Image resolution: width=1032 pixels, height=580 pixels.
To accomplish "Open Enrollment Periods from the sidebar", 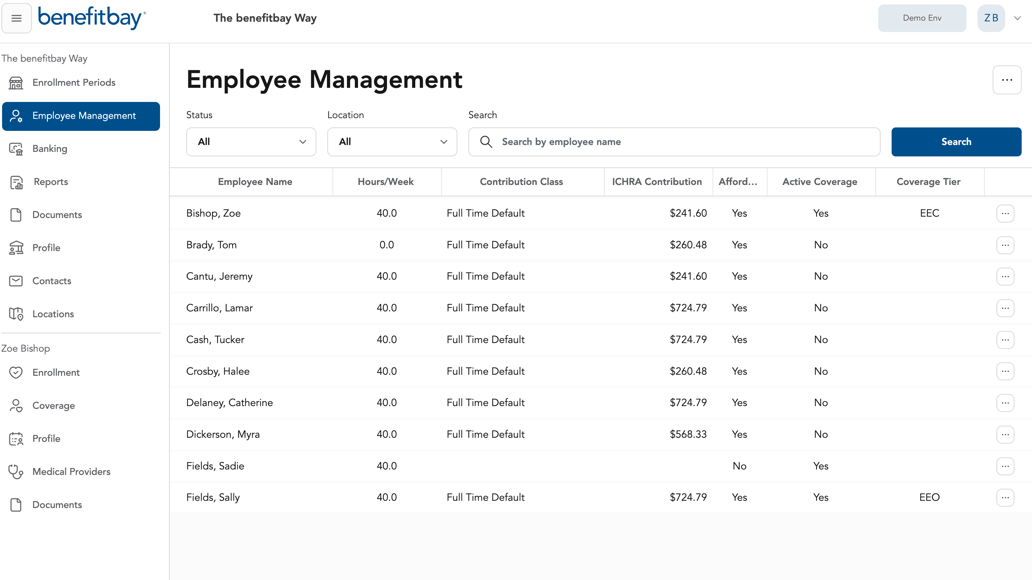I will pos(73,83).
